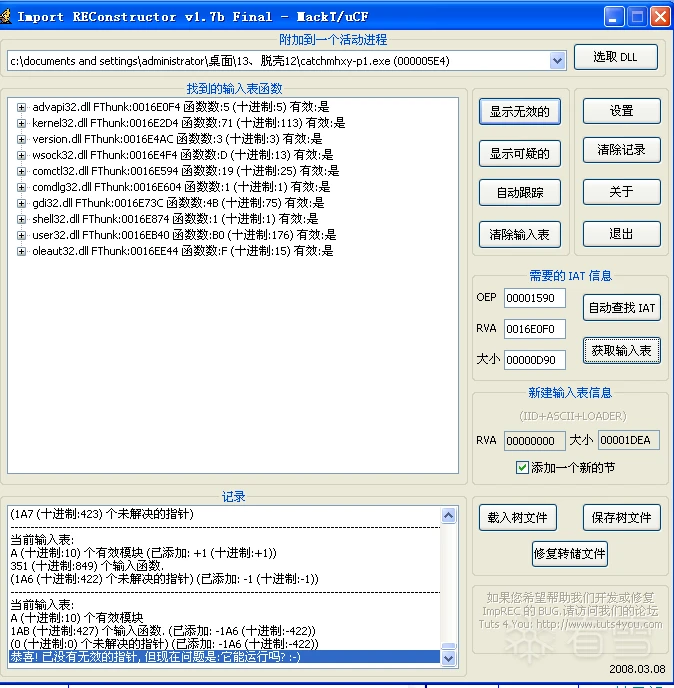Select the comdlg32.dll FThunk:0016E604 row
The height and width of the screenshot is (688, 674).
pos(181,187)
